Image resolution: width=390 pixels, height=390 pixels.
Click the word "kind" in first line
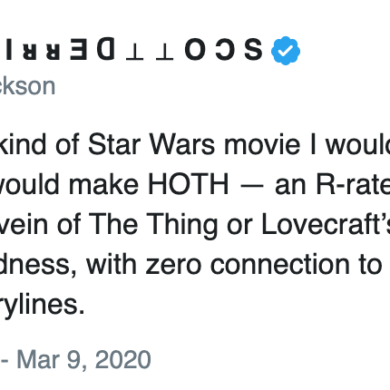pos(23,144)
